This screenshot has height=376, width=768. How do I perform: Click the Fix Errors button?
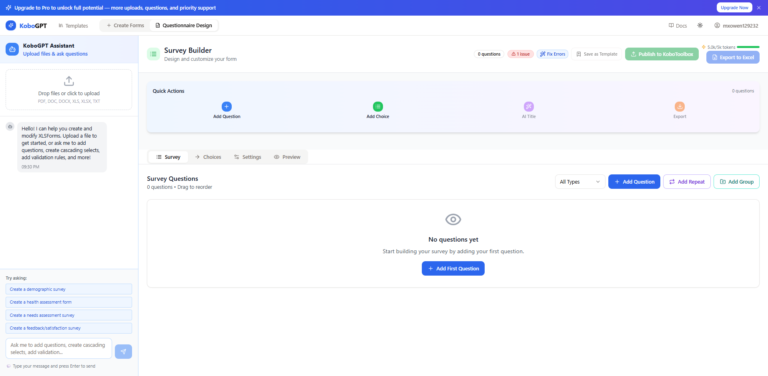(x=552, y=54)
